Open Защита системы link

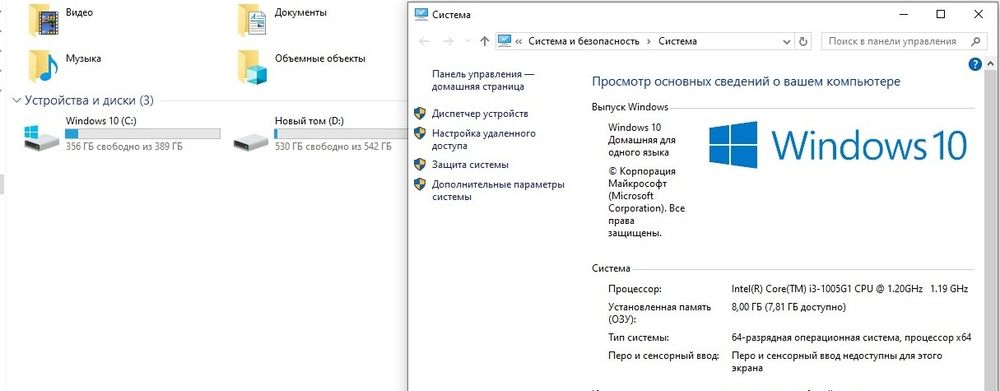[470, 165]
